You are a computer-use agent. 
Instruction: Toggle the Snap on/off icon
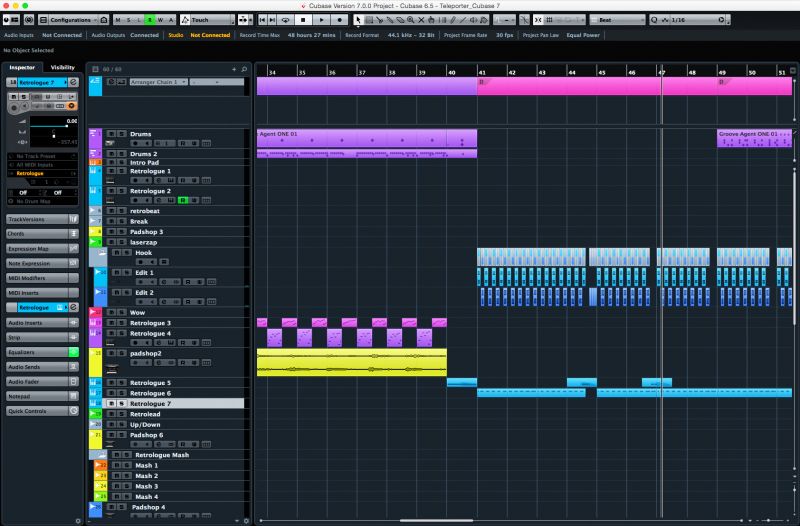[538, 20]
